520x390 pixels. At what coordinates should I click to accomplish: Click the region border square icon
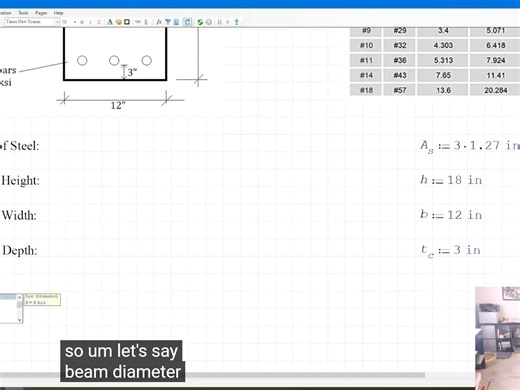(x=127, y=22)
